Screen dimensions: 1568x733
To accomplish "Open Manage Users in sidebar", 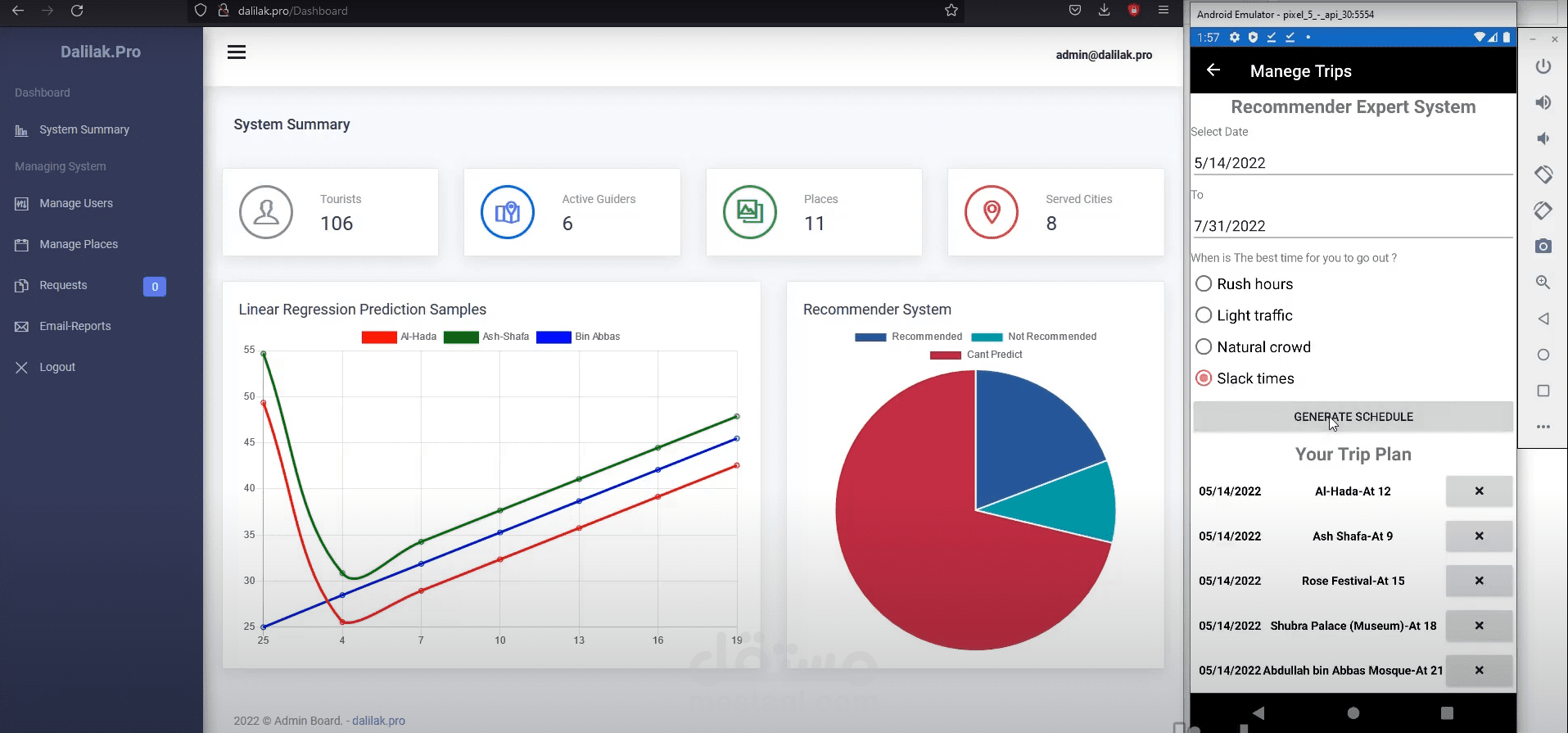I will tap(76, 203).
